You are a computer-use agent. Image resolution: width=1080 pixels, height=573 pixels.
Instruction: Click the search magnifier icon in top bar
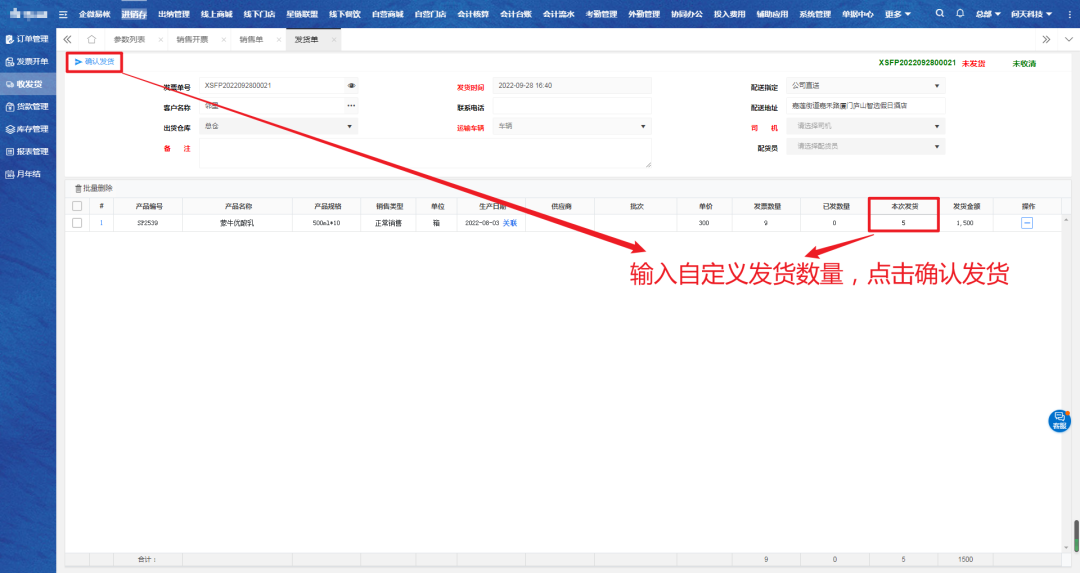pyautogui.click(x=939, y=14)
